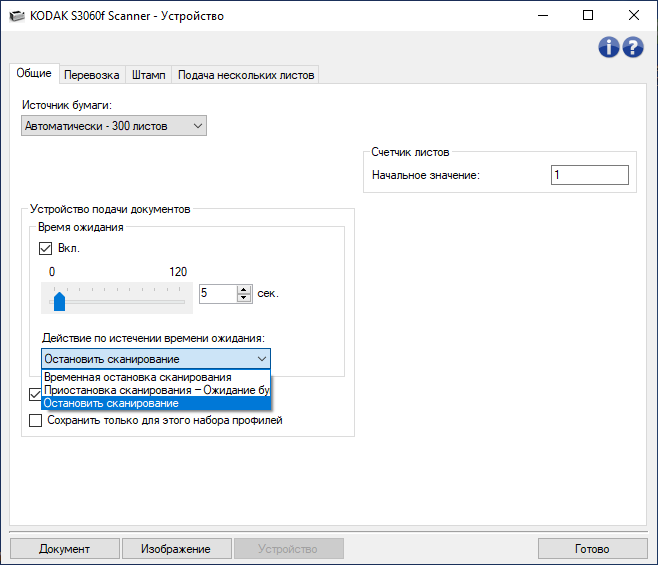Toggle the checkbox partly hidden by dropdown list
This screenshot has width=658, height=565.
pos(35,395)
